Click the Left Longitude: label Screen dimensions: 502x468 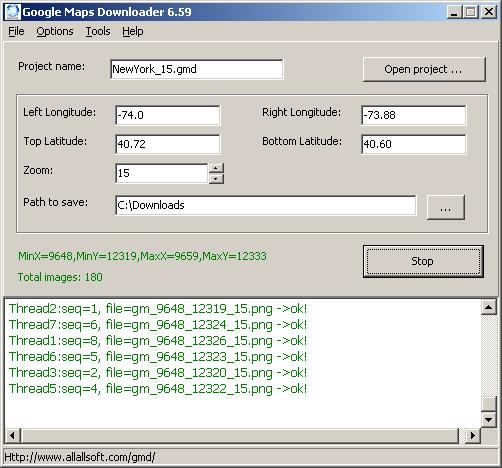click(x=59, y=112)
